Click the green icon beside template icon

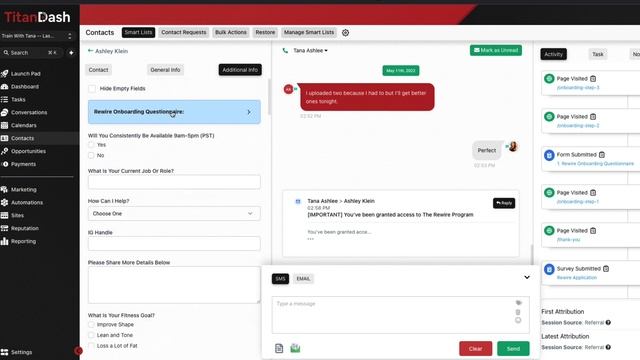pos(295,348)
